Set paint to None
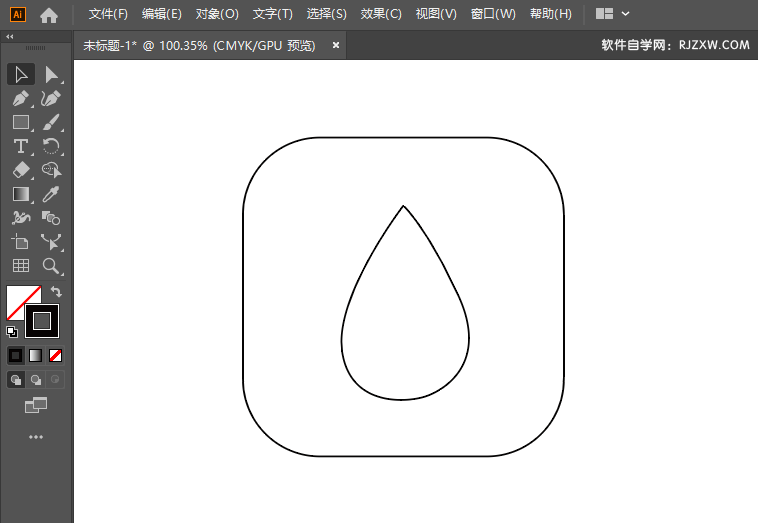 [56, 356]
